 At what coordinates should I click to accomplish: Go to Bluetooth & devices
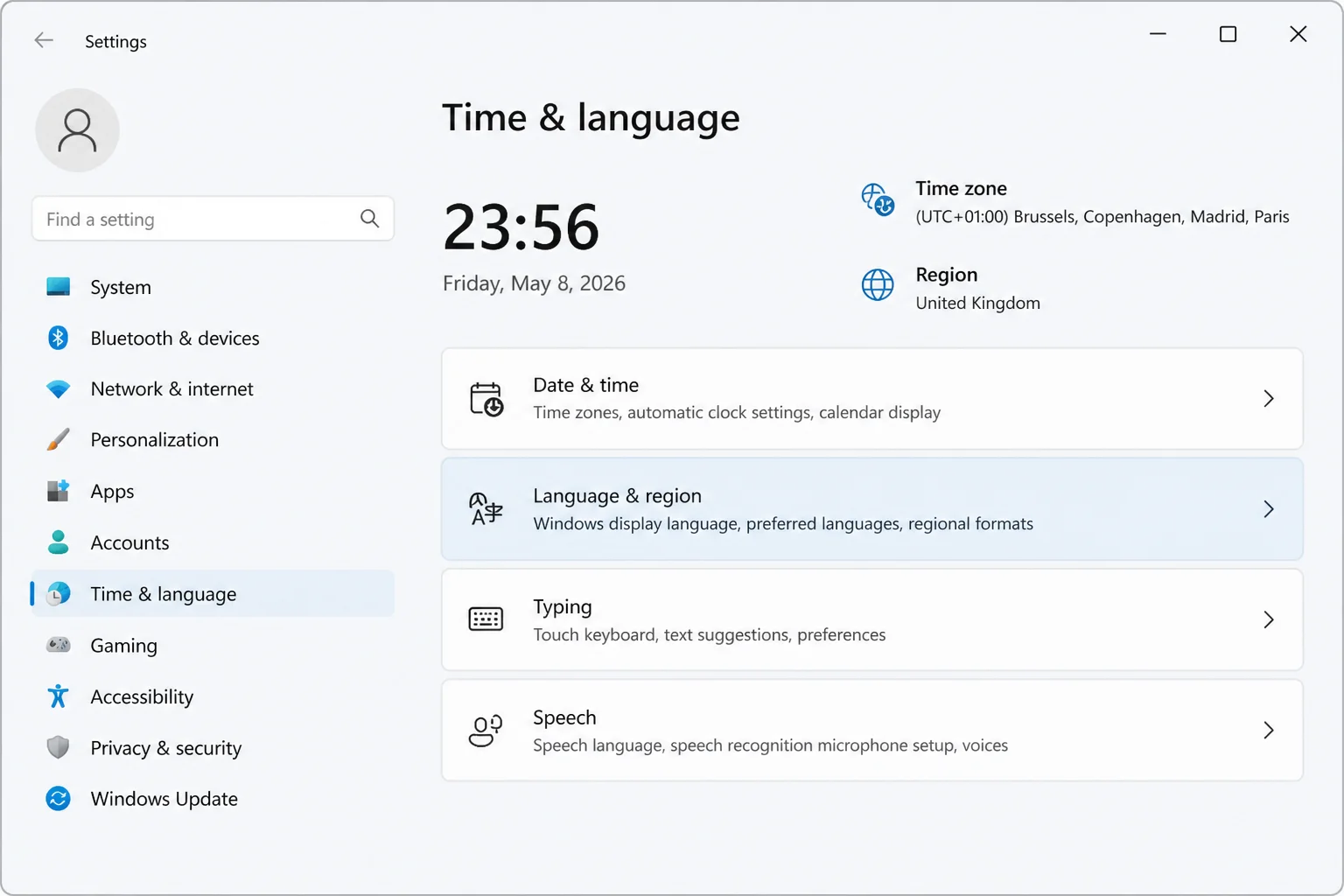(213, 338)
